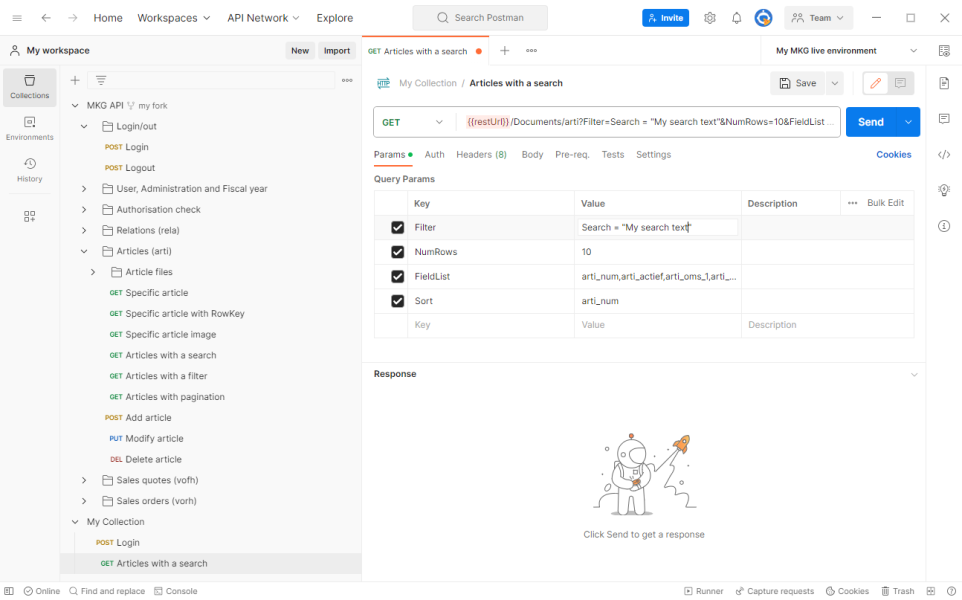Image resolution: width=962 pixels, height=600 pixels.
Task: Click the Filter value field
Action: tap(658, 228)
